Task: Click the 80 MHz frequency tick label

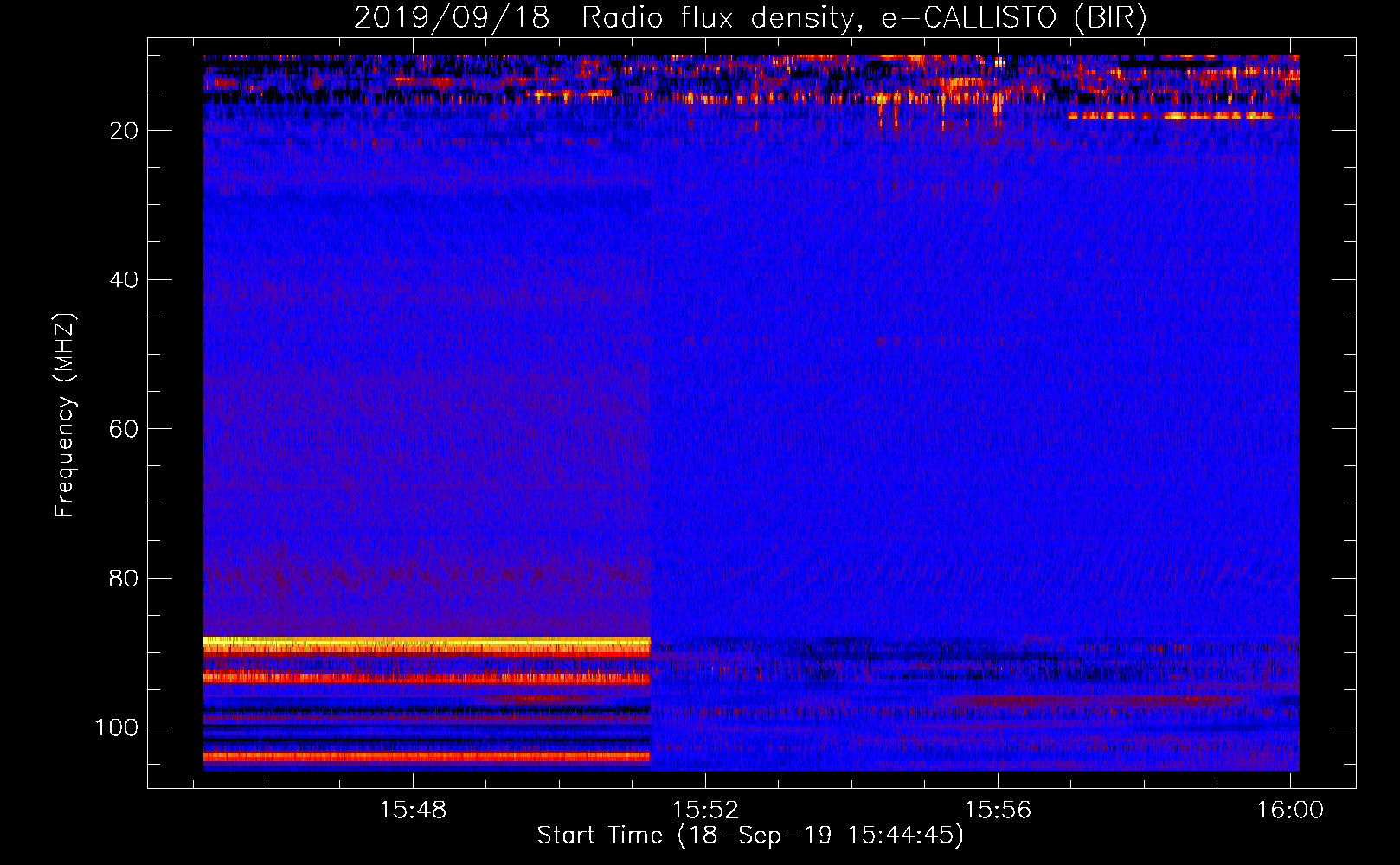Action: [124, 578]
